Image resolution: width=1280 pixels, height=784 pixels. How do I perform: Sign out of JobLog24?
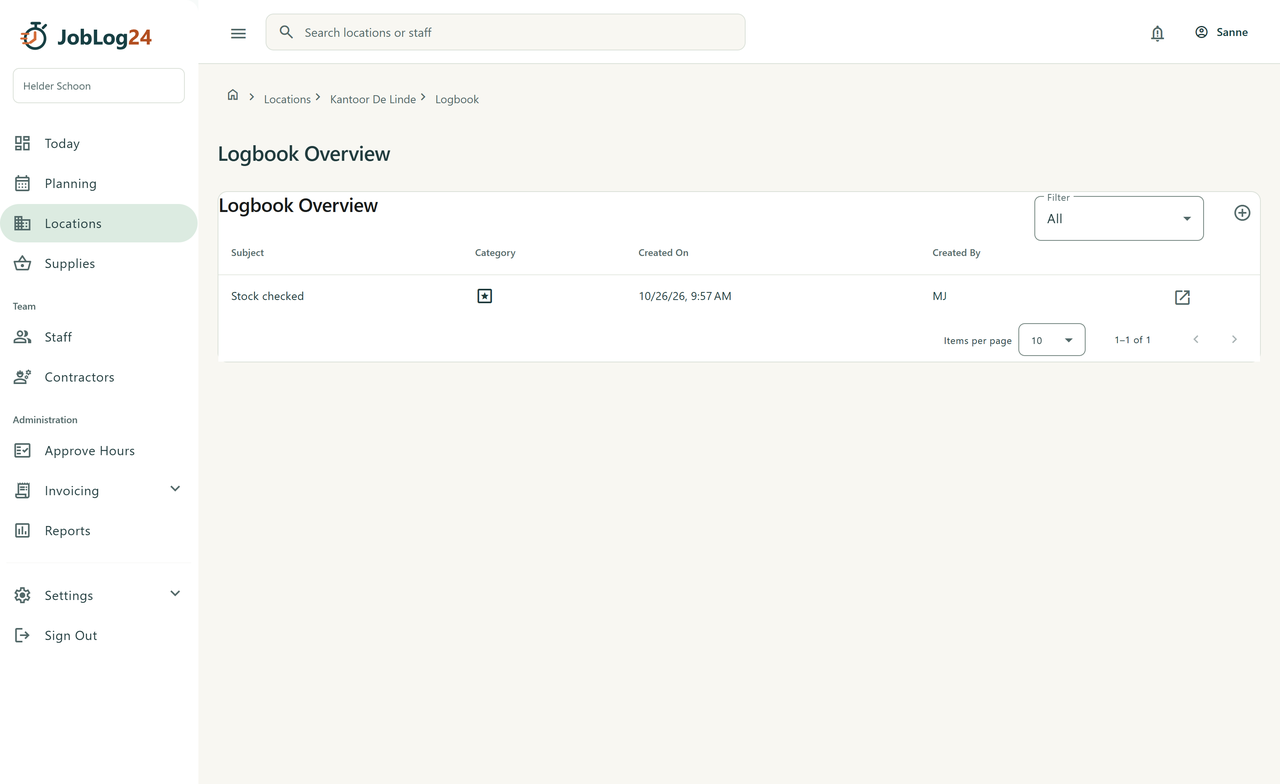pyautogui.click(x=99, y=636)
